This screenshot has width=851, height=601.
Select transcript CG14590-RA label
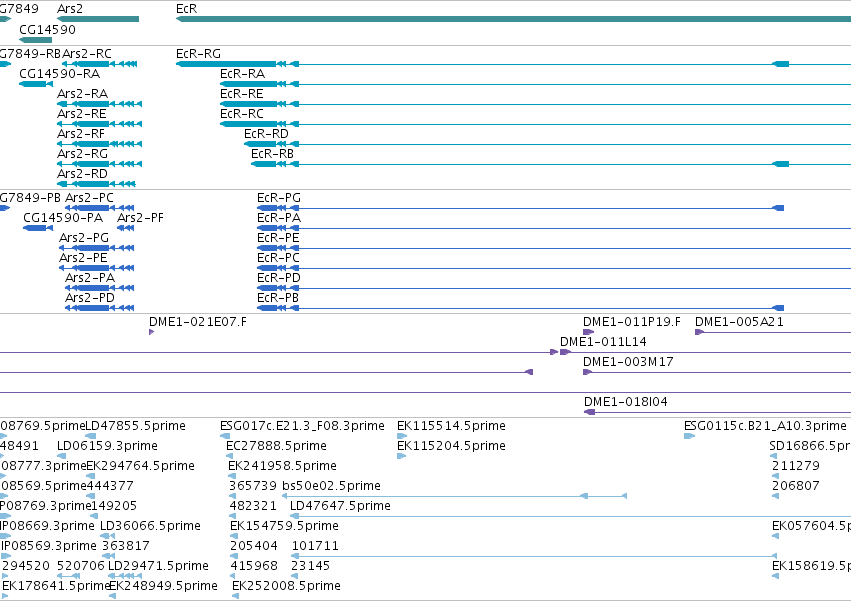coord(59,74)
